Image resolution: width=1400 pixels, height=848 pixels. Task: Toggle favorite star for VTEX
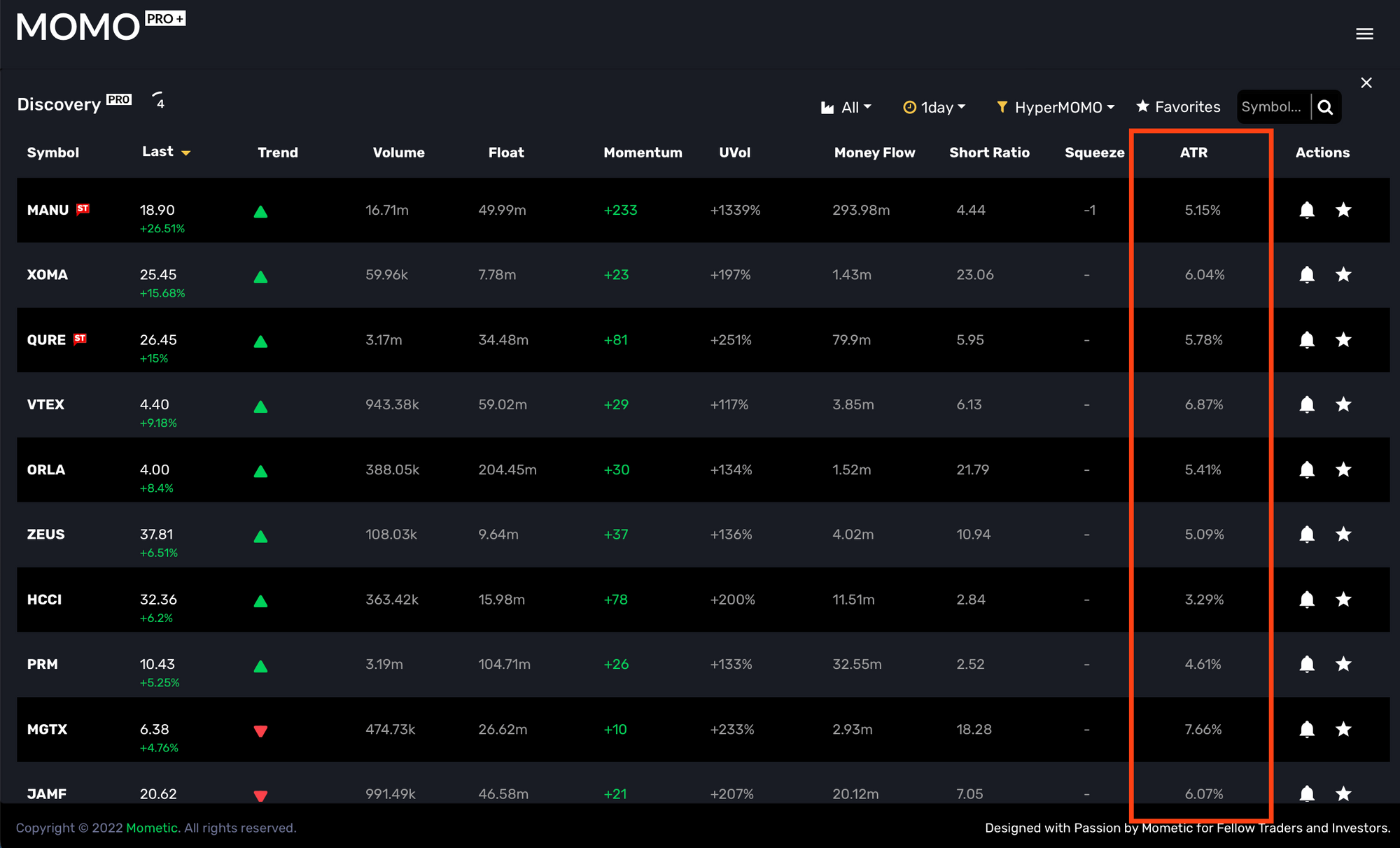[1343, 404]
